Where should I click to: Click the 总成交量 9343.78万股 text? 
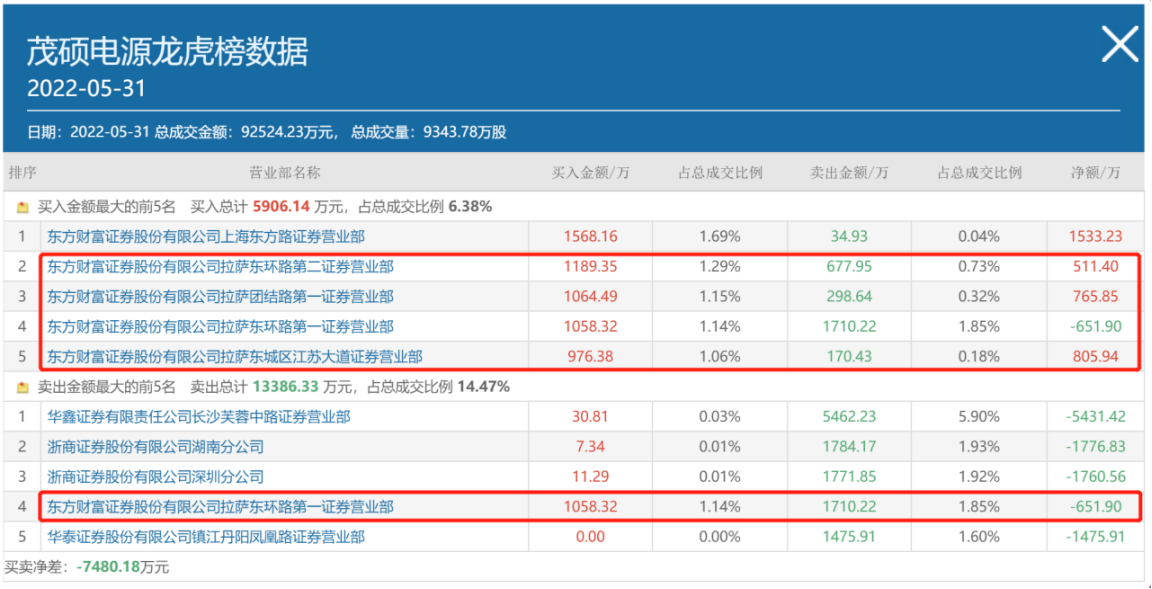click(x=428, y=133)
